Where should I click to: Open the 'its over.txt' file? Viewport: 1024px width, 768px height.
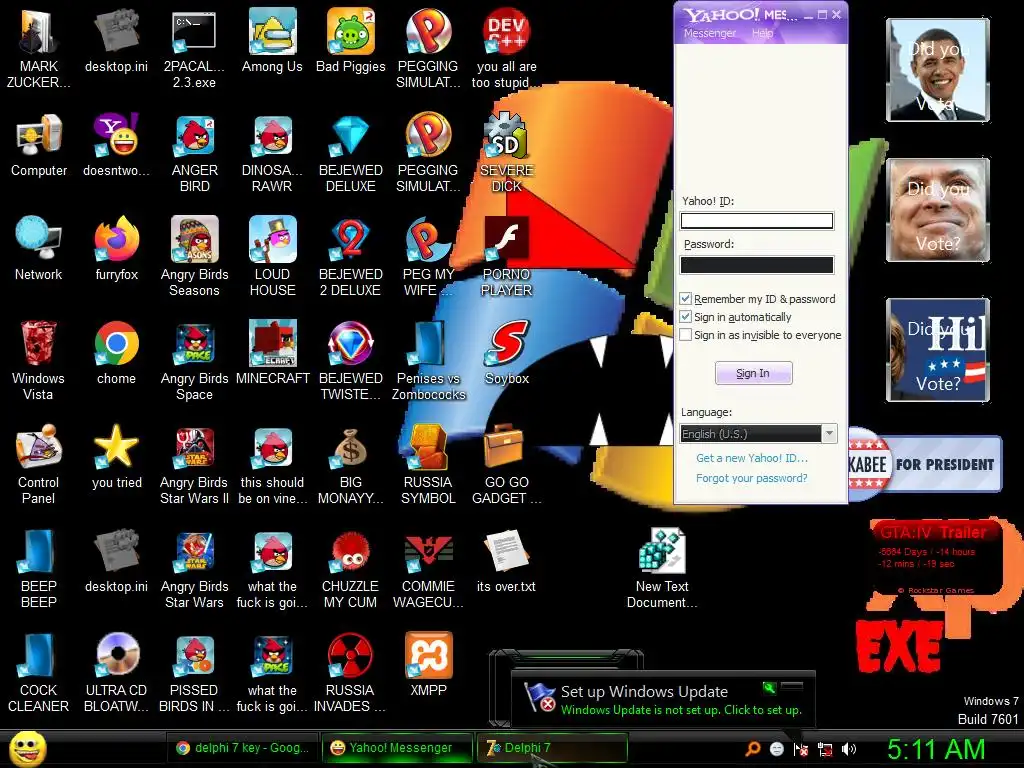[506, 561]
